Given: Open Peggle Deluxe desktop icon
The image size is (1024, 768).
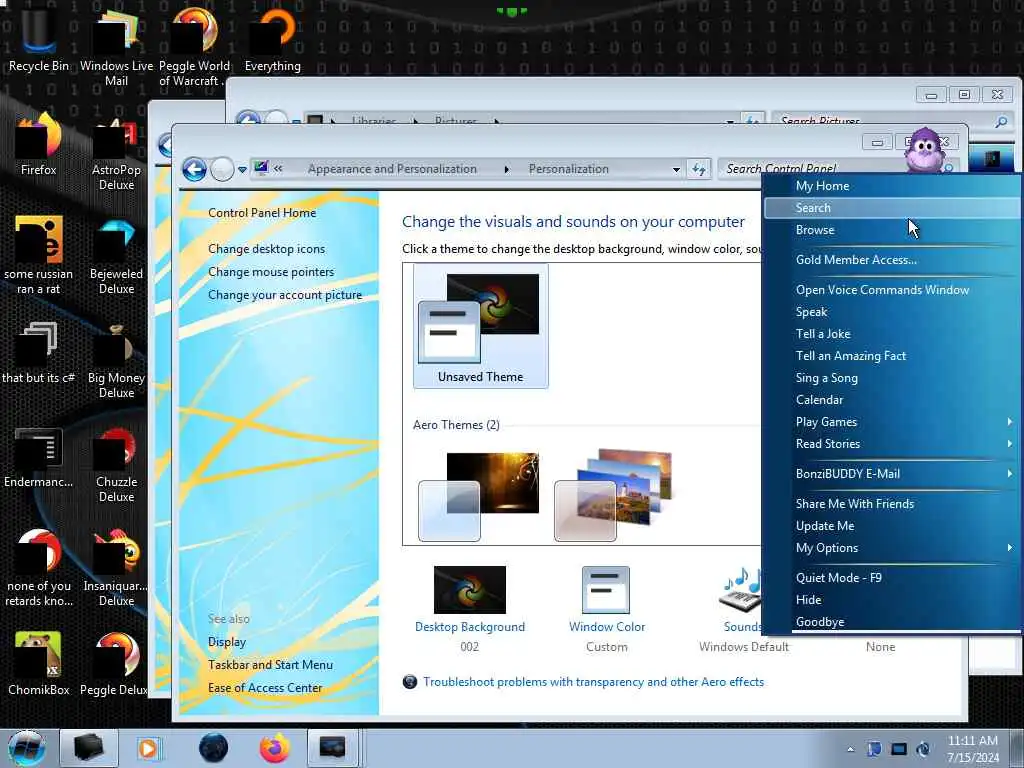Looking at the screenshot, I should point(114,663).
